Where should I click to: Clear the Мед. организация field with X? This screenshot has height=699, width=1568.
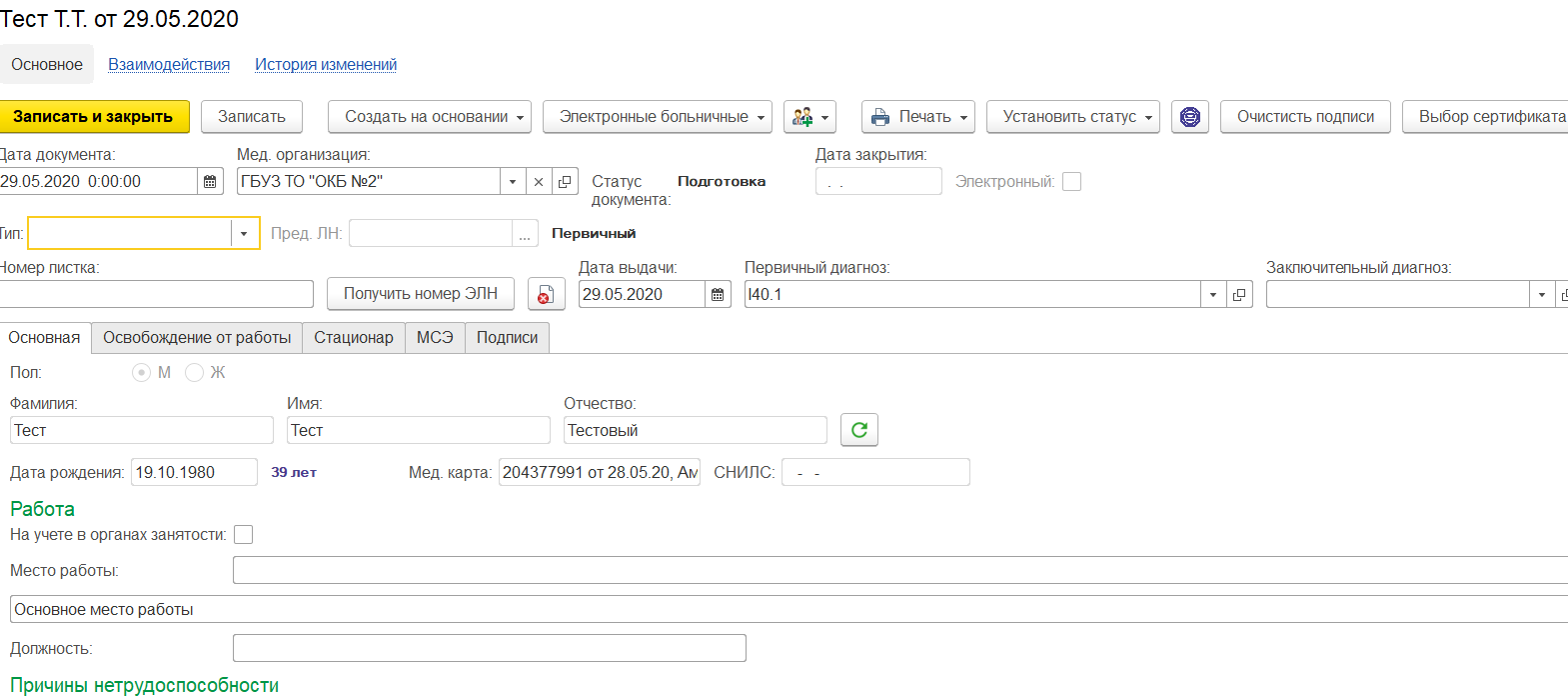click(539, 182)
